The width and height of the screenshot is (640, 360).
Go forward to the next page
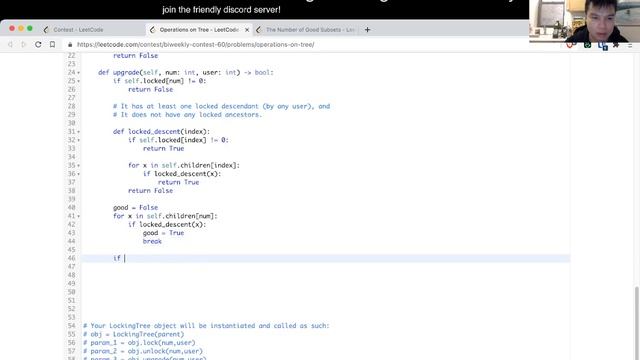(24, 44)
